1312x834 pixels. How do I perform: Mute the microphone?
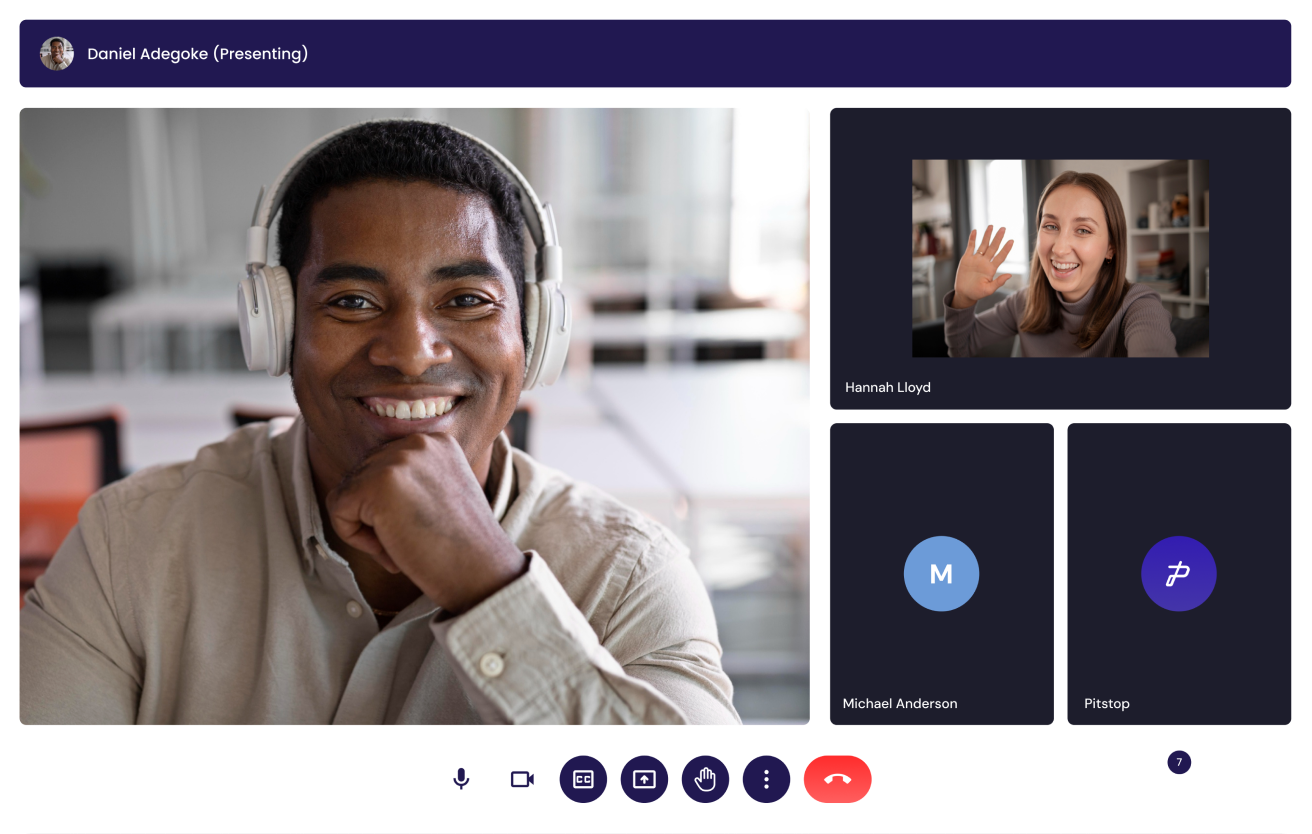point(461,779)
